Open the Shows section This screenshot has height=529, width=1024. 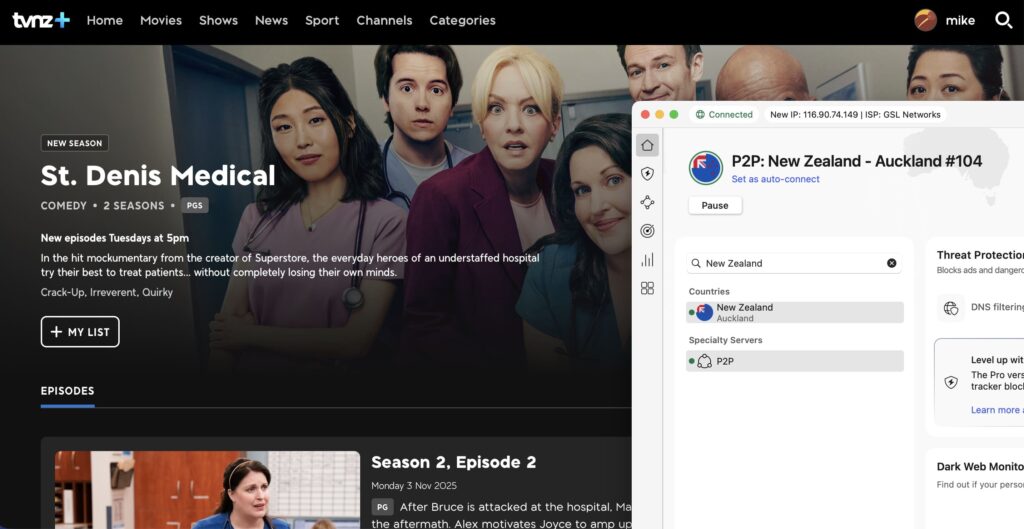coord(218,20)
